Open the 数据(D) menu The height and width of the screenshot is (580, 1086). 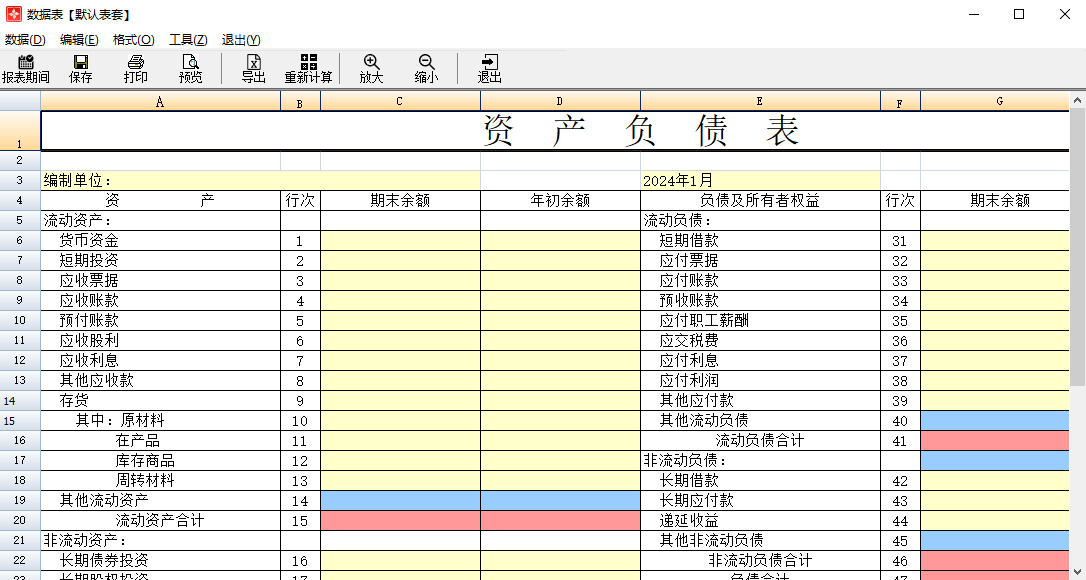[x=21, y=39]
